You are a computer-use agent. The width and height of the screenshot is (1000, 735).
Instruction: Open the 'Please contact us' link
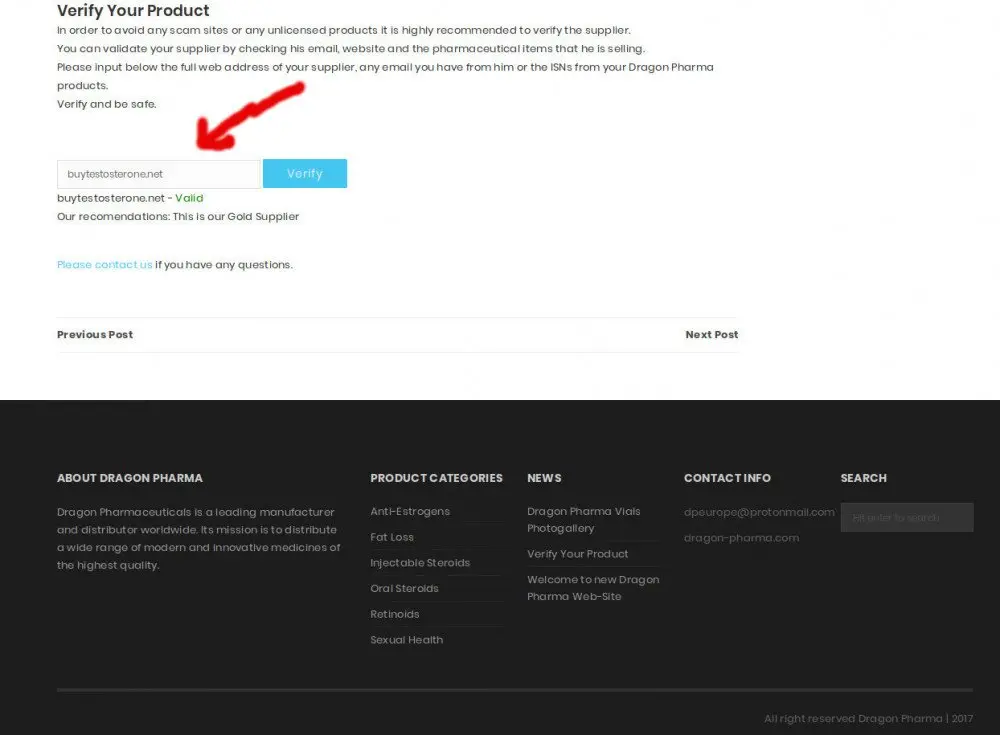coord(104,265)
